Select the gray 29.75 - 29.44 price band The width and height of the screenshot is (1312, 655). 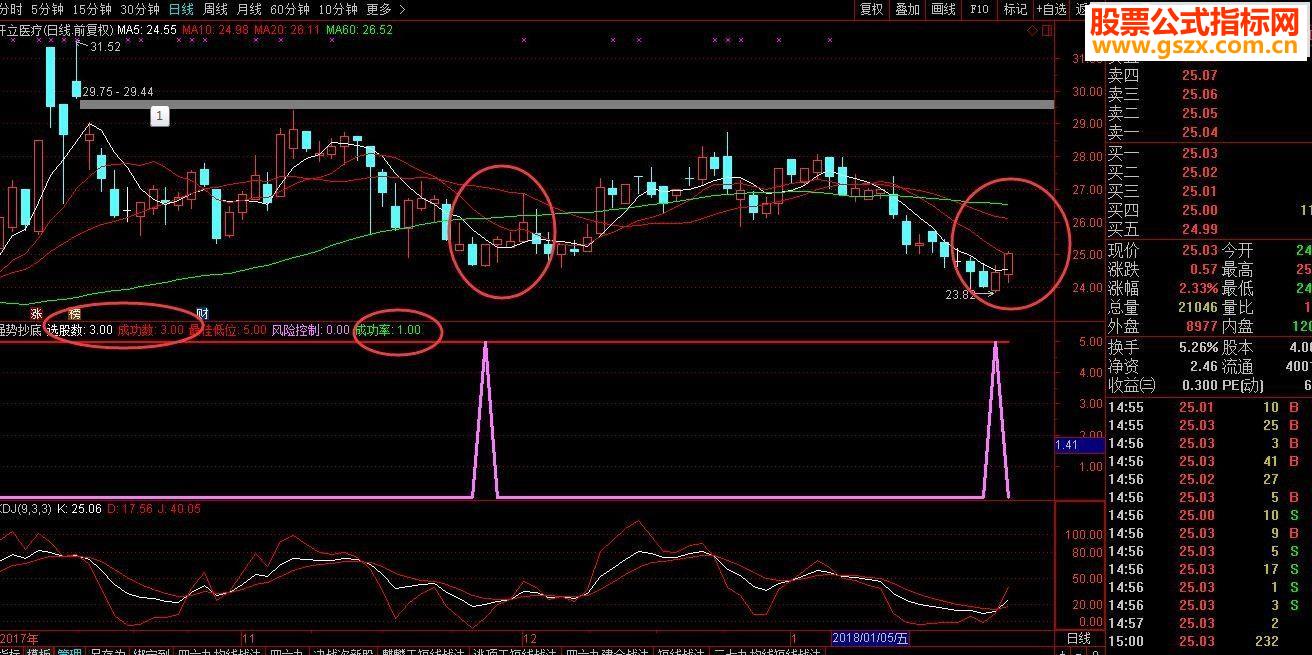click(x=566, y=104)
